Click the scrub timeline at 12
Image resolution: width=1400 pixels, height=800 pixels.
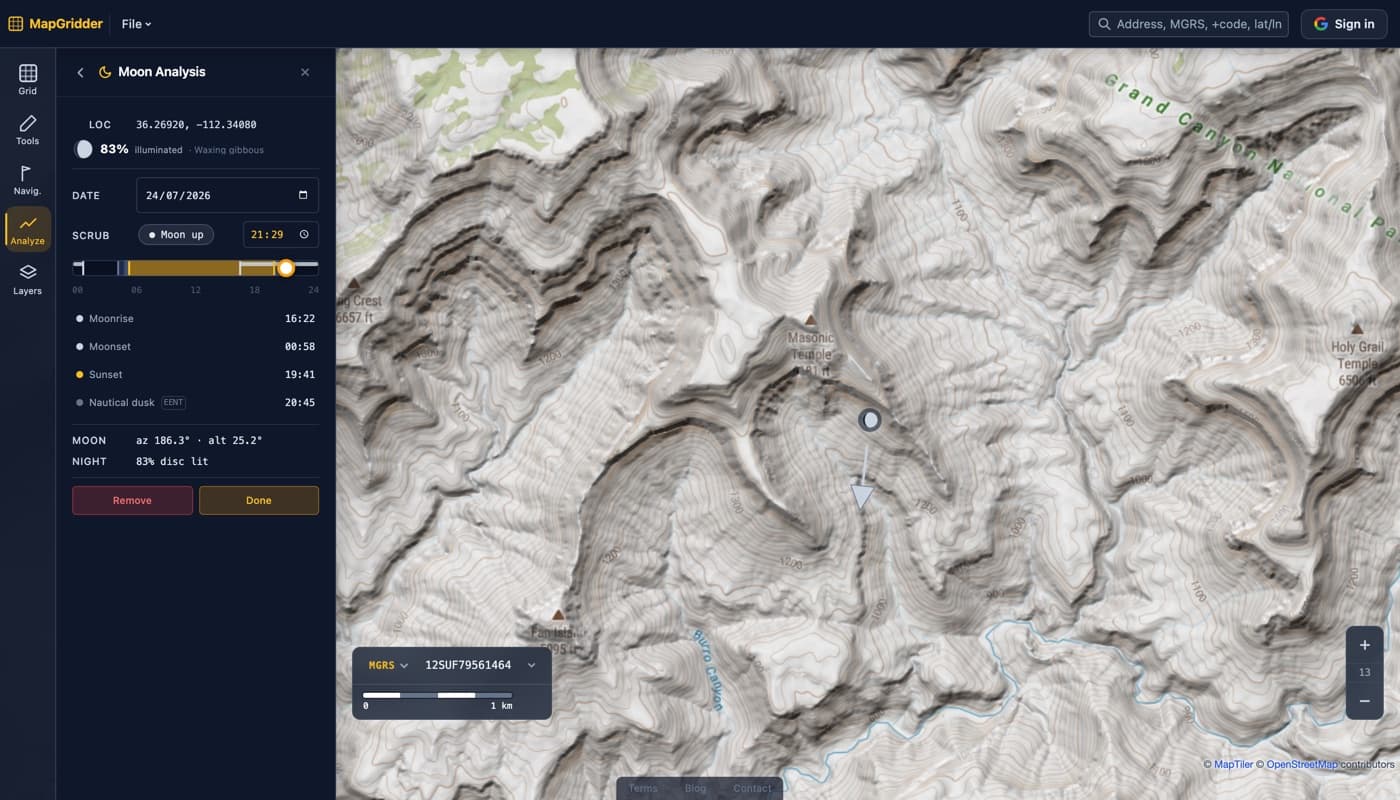(196, 268)
